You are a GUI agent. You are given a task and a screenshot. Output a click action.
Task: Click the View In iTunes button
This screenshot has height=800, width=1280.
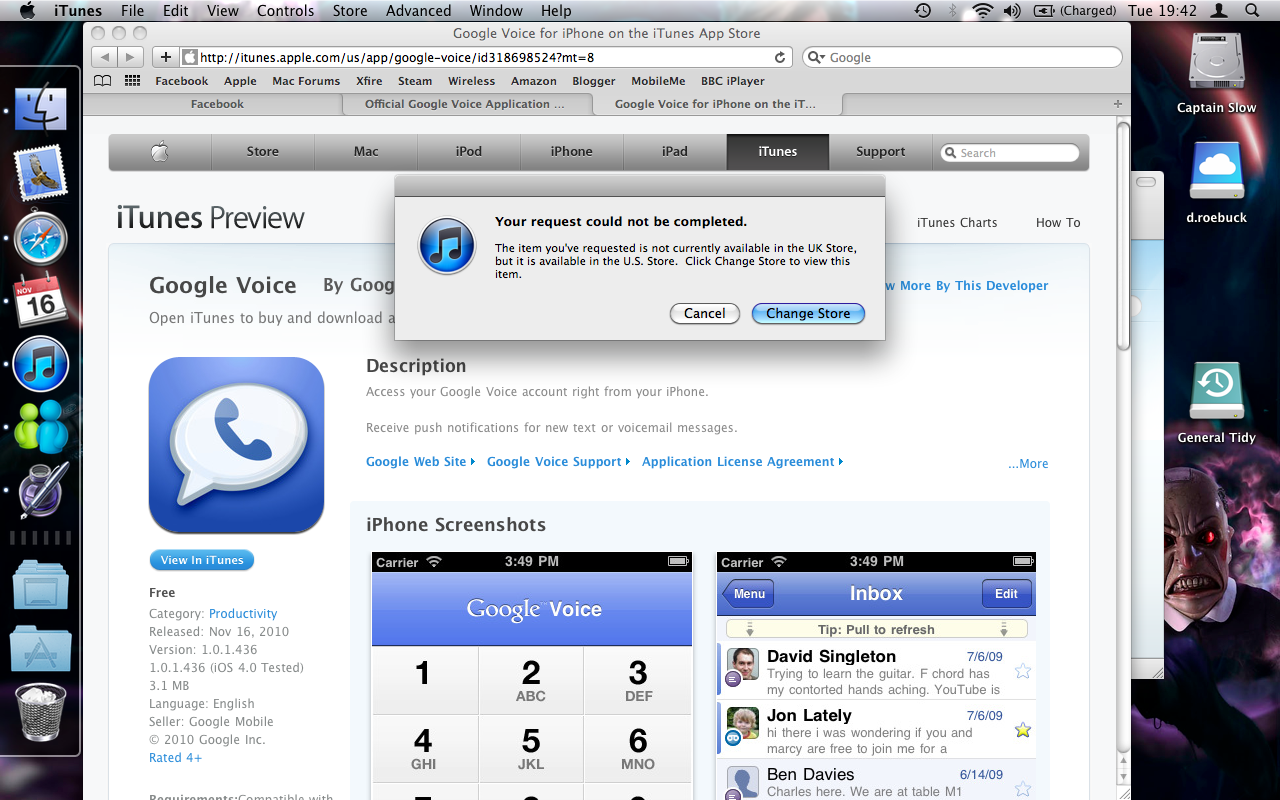coord(202,560)
